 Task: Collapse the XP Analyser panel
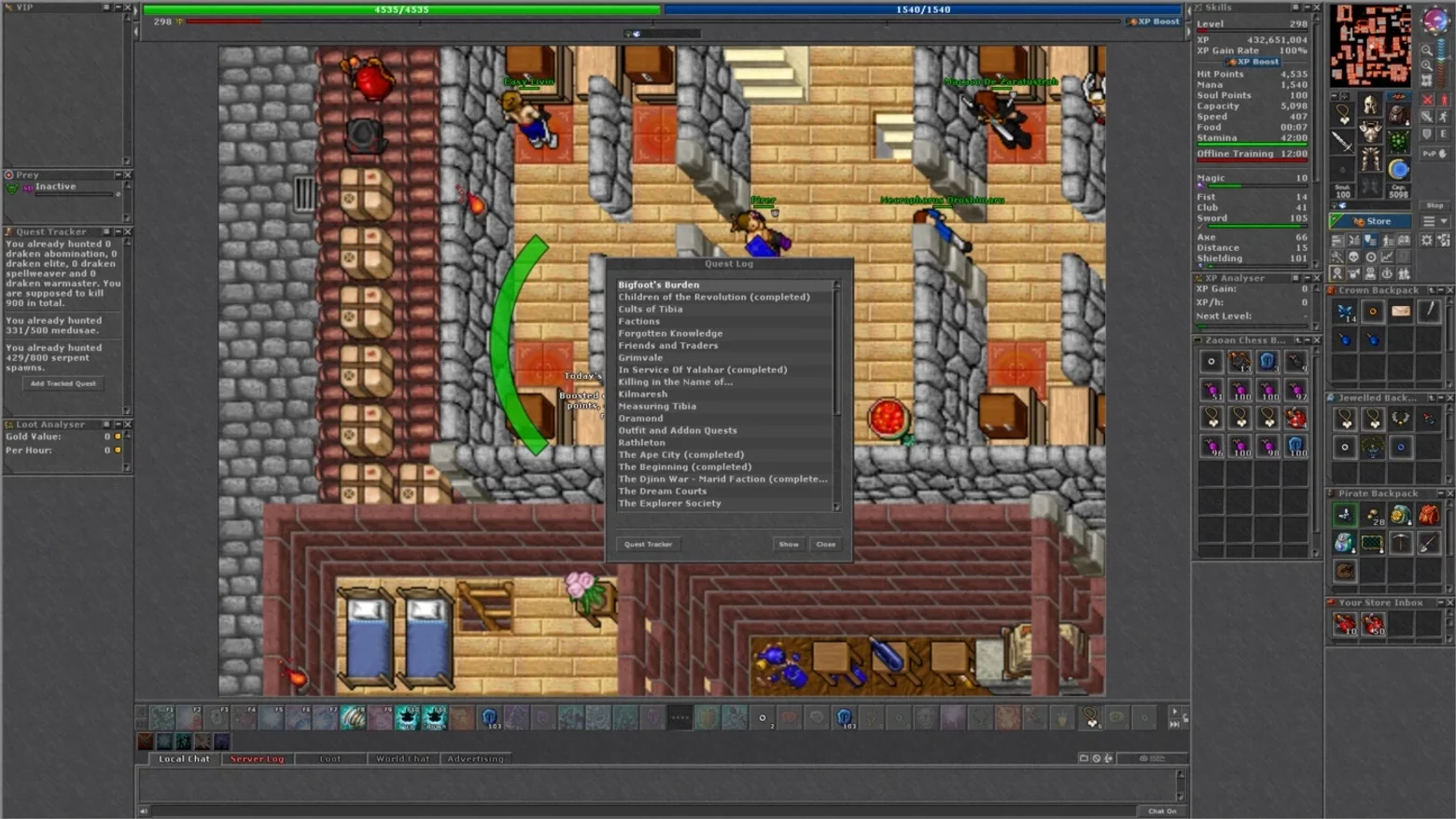coord(1306,278)
